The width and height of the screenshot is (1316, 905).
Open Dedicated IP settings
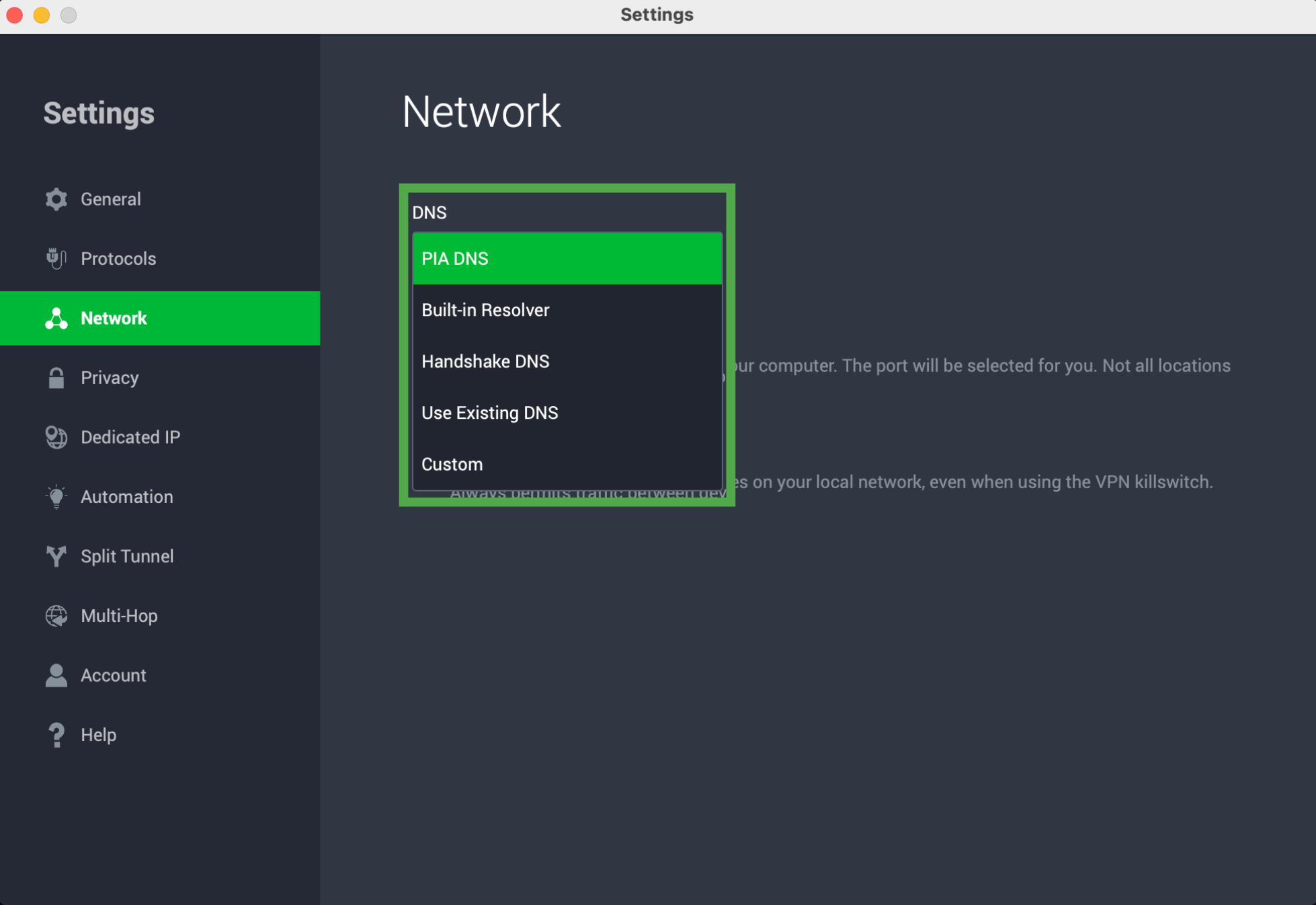[160, 437]
